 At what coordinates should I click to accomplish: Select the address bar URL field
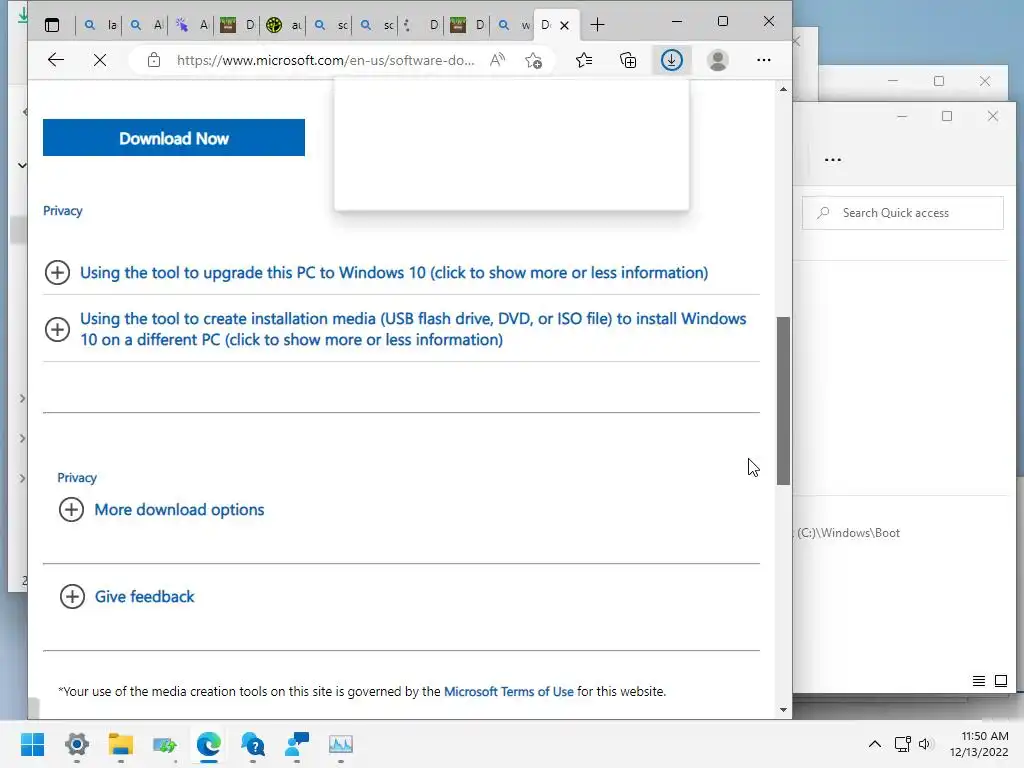click(325, 60)
